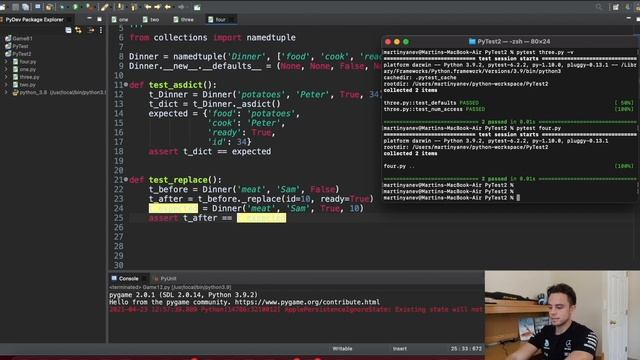
Task: Click the Debug toolbar icon
Action: point(62,7)
